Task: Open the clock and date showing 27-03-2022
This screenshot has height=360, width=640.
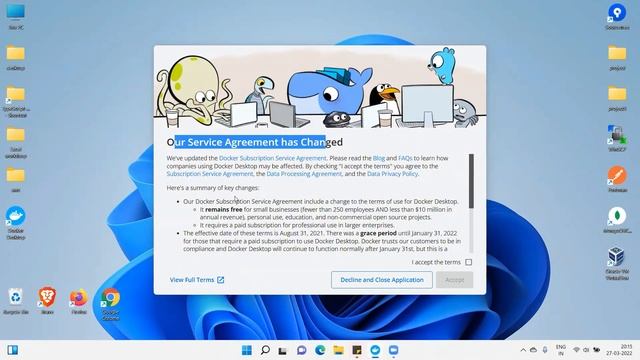Action: point(619,350)
